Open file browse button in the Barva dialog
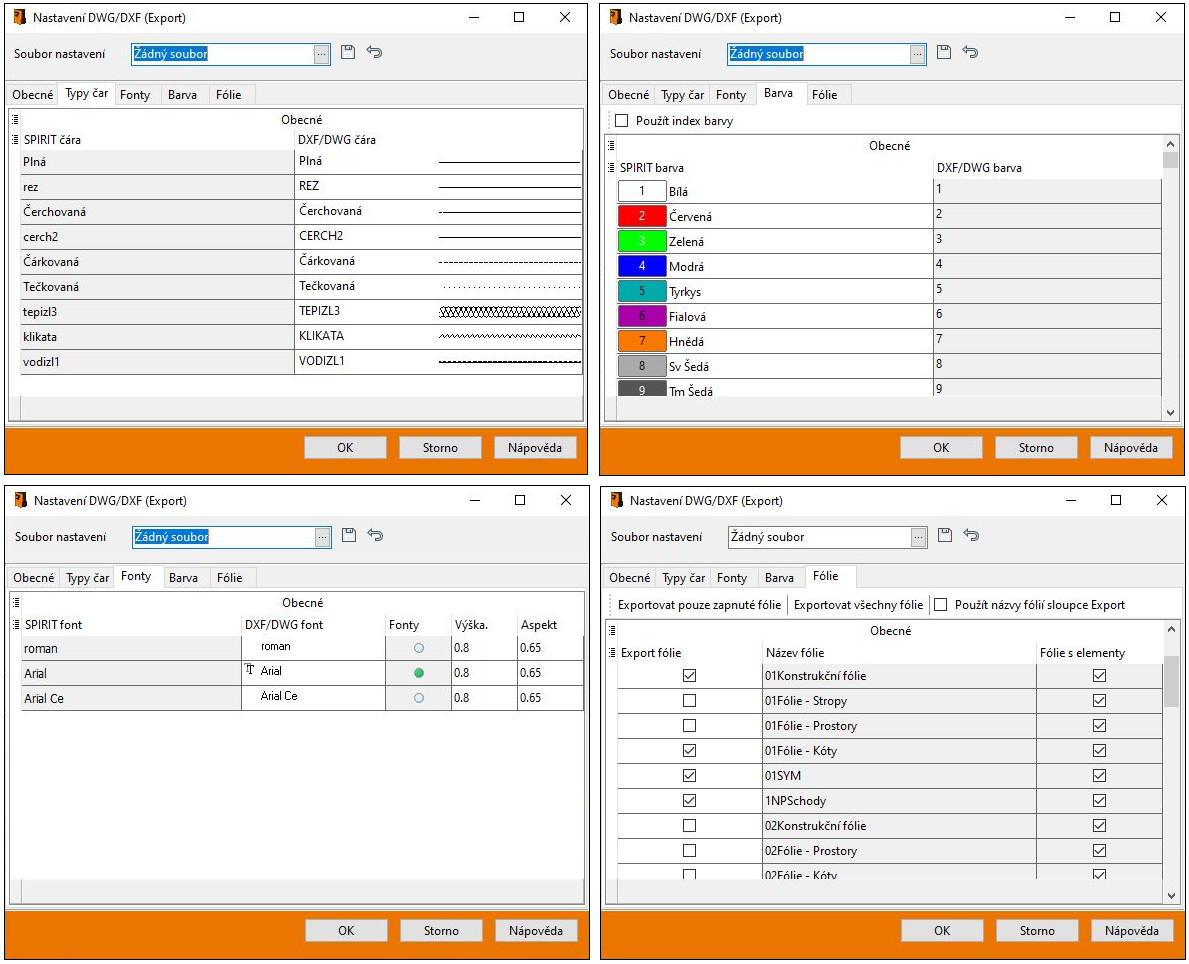Screen dimensions: 1189x964 coord(918,54)
